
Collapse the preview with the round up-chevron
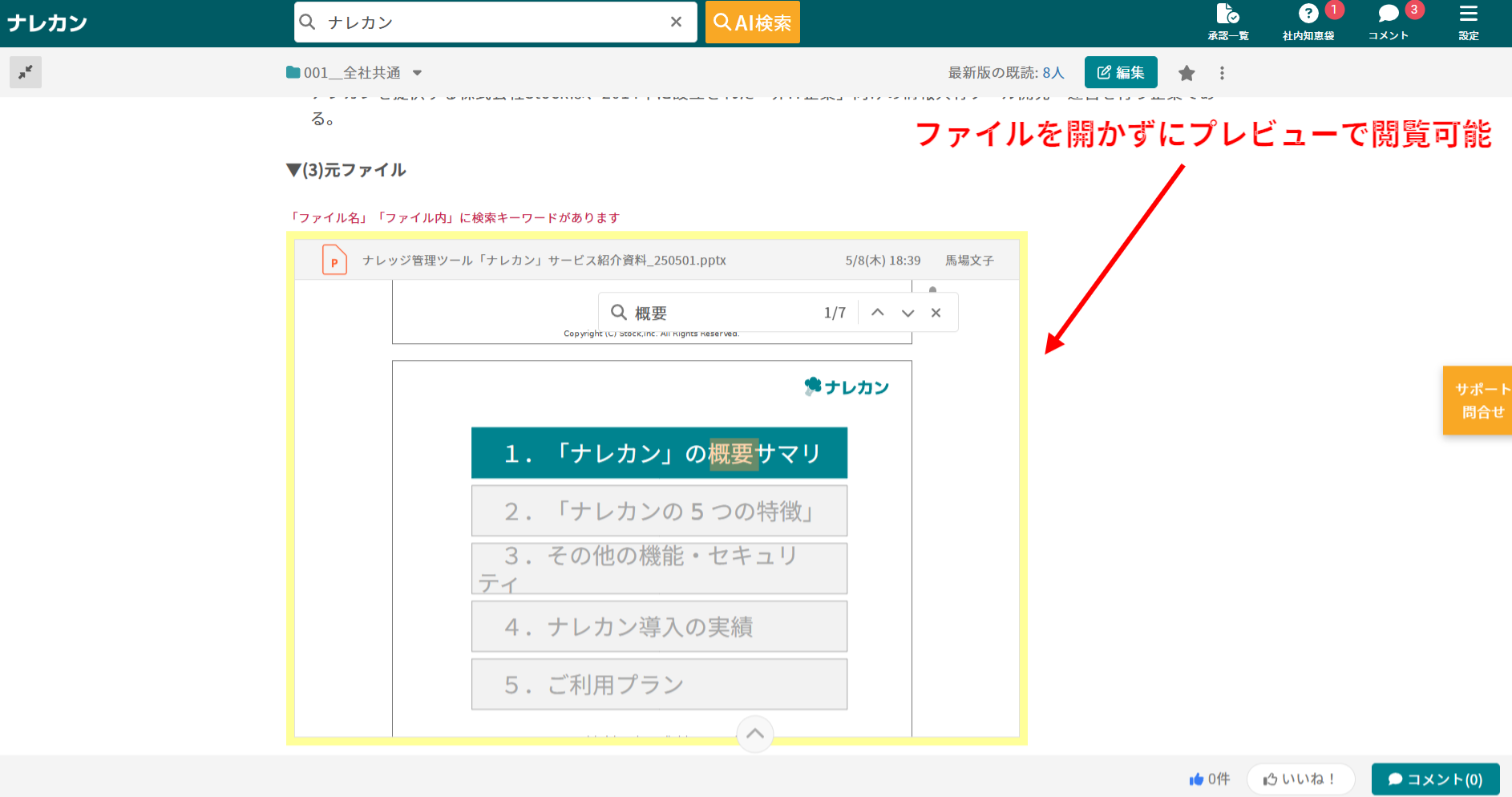pos(754,734)
